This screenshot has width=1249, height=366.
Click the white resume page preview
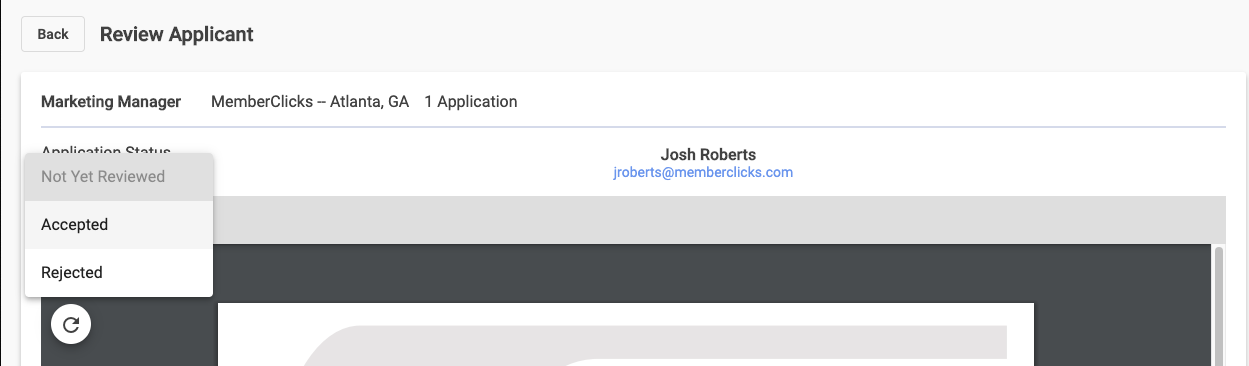626,335
